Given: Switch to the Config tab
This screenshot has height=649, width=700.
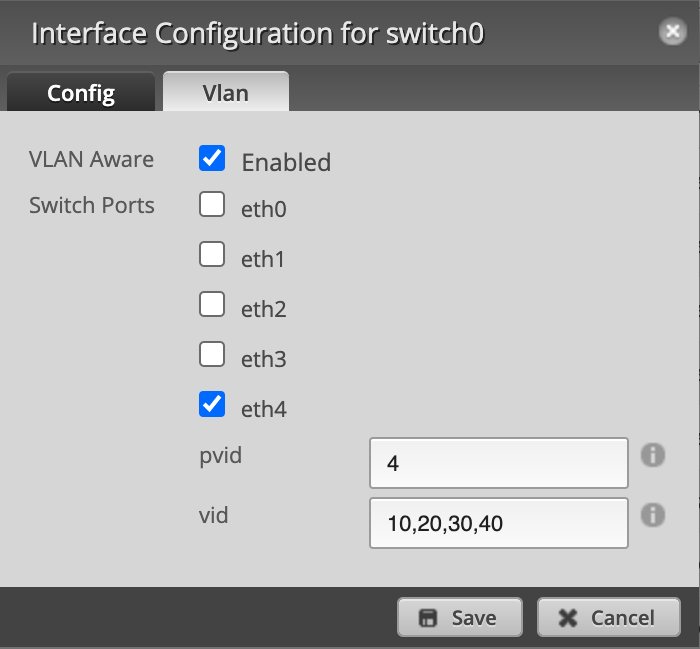Looking at the screenshot, I should coord(81,92).
